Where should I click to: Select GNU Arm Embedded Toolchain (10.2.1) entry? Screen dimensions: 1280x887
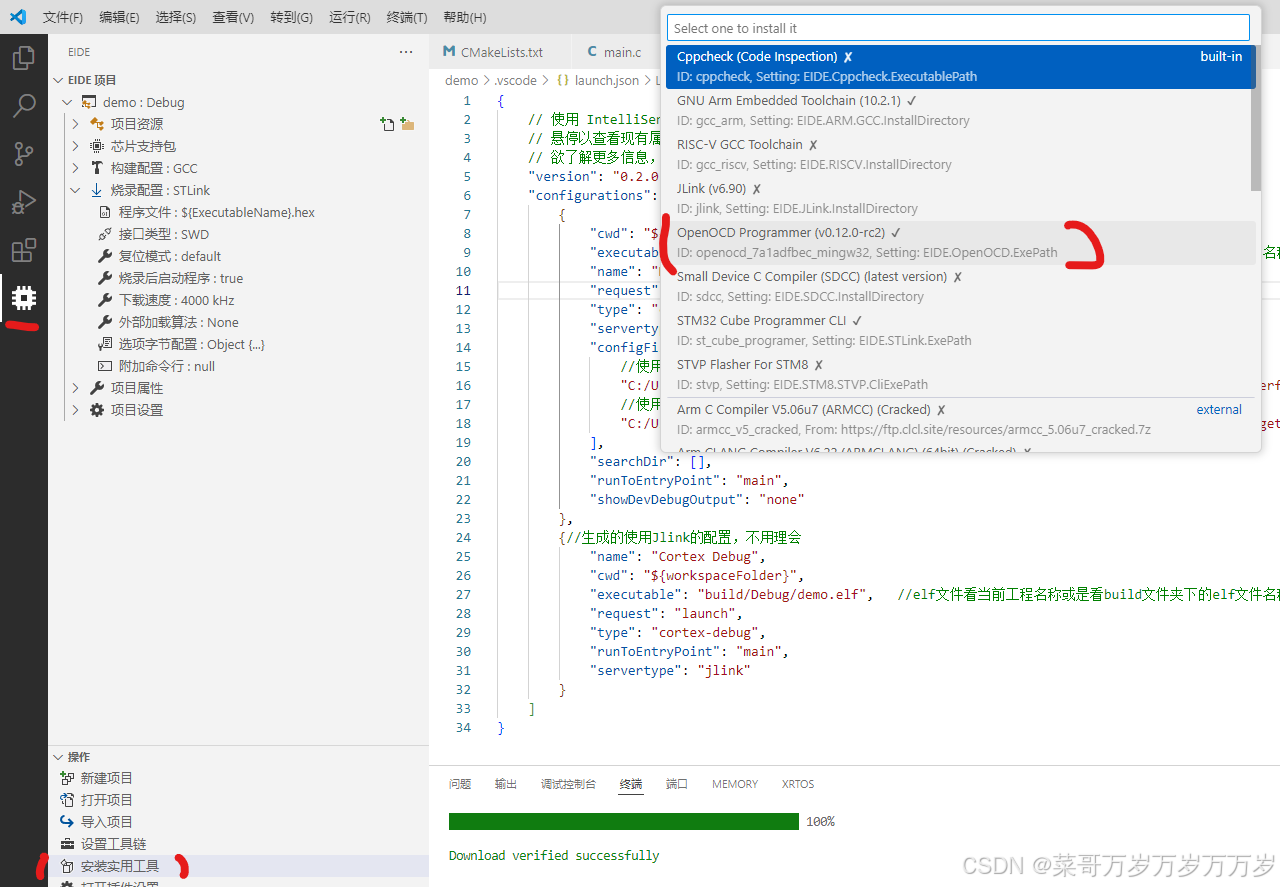pyautogui.click(x=958, y=111)
